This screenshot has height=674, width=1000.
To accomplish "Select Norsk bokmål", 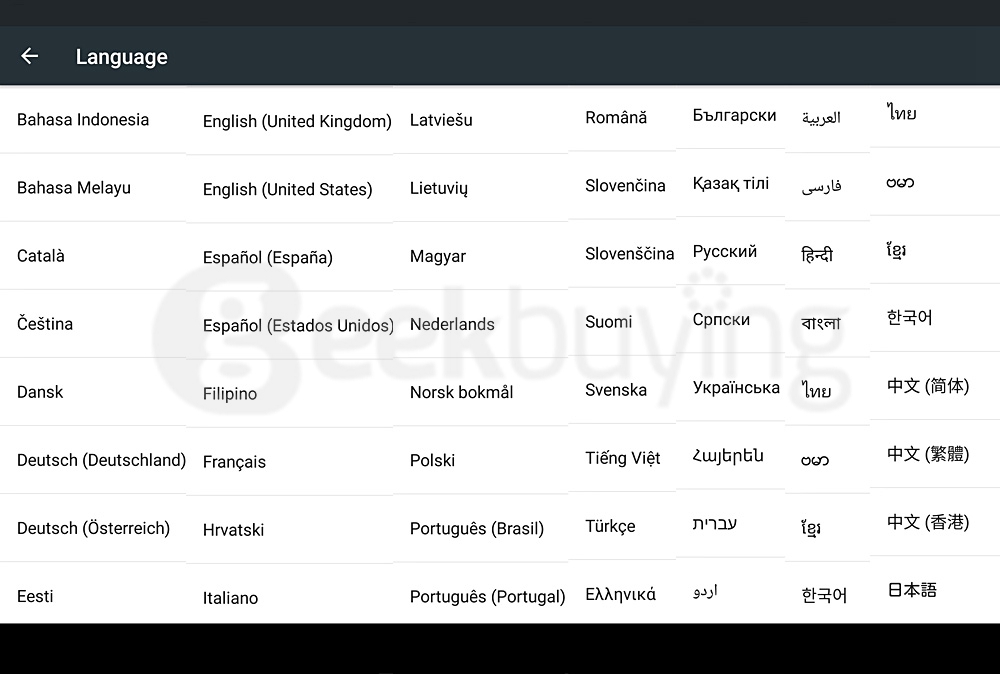I will [x=462, y=392].
